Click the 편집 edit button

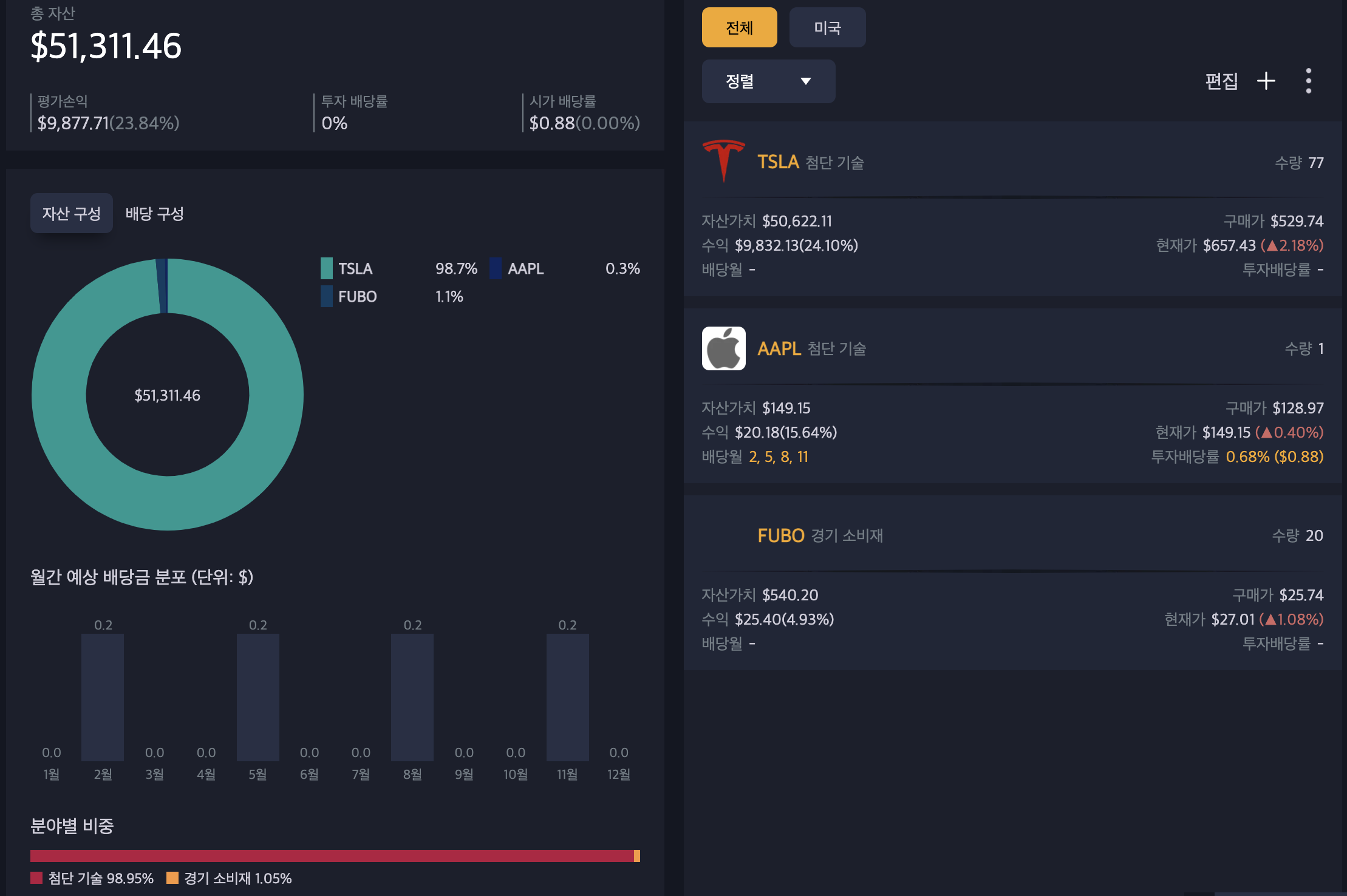coord(1221,81)
